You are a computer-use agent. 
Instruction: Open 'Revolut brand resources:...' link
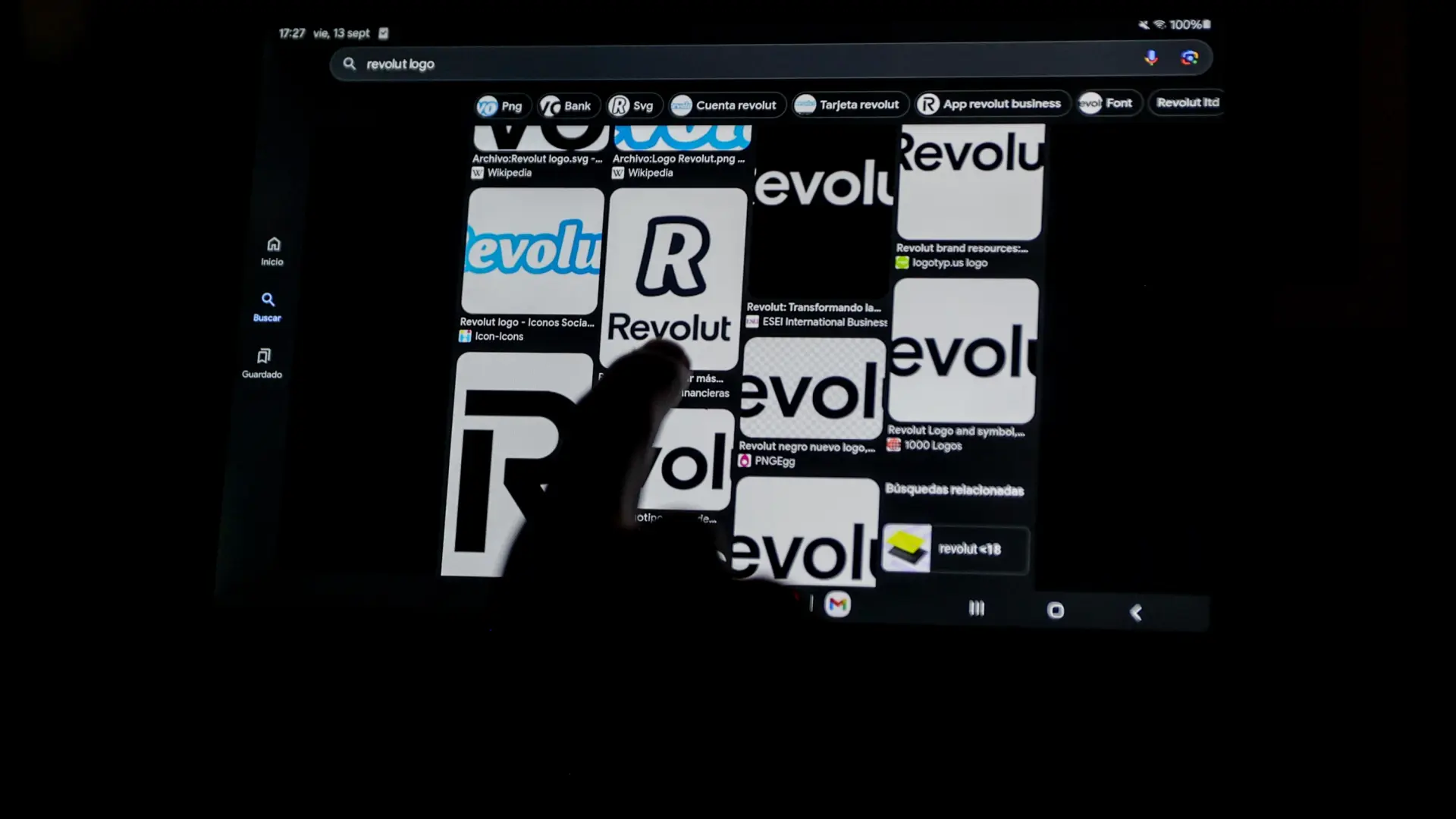(962, 248)
